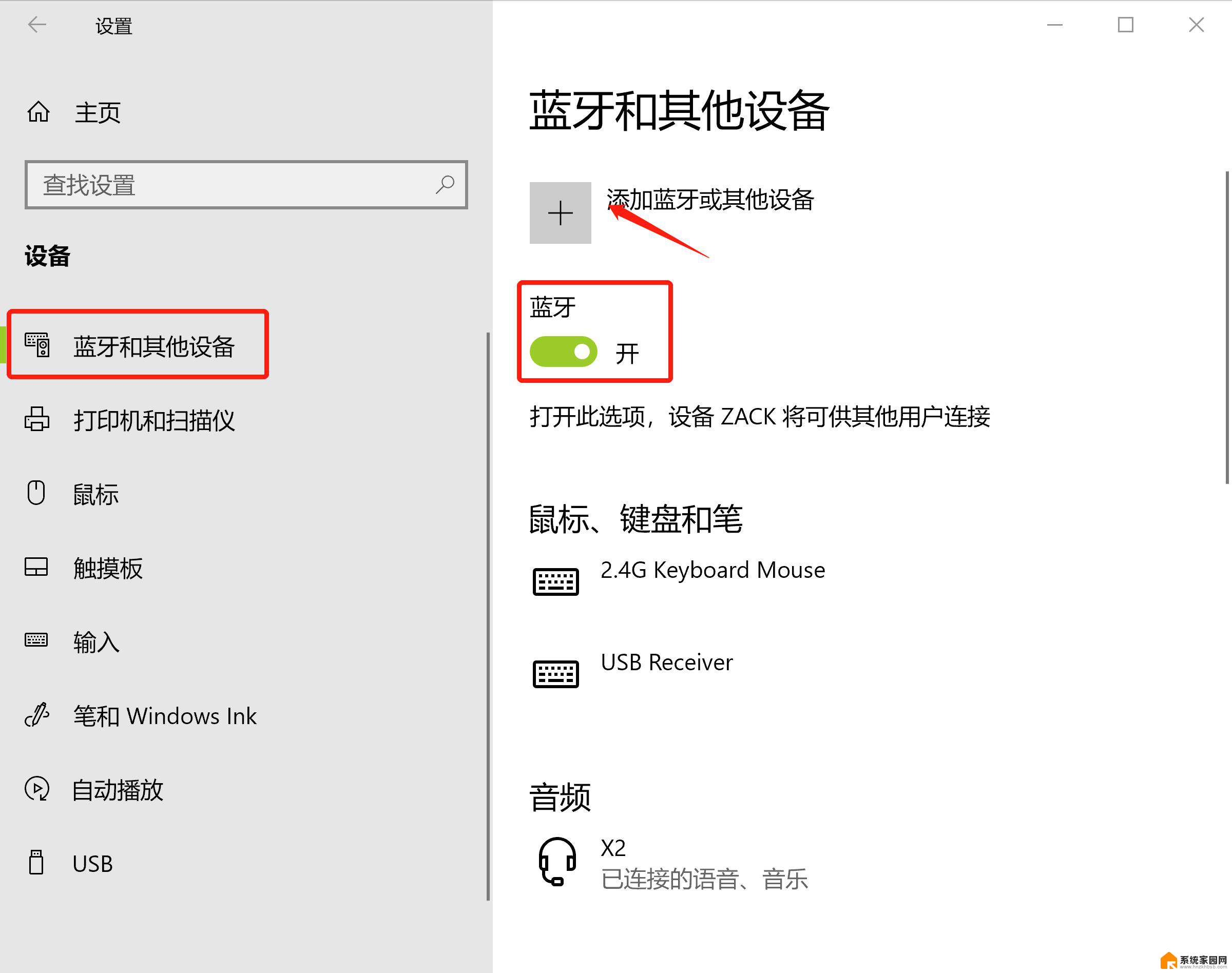Screen dimensions: 1232x973
Task: Open 自动播放 autoplay settings
Action: click(119, 790)
